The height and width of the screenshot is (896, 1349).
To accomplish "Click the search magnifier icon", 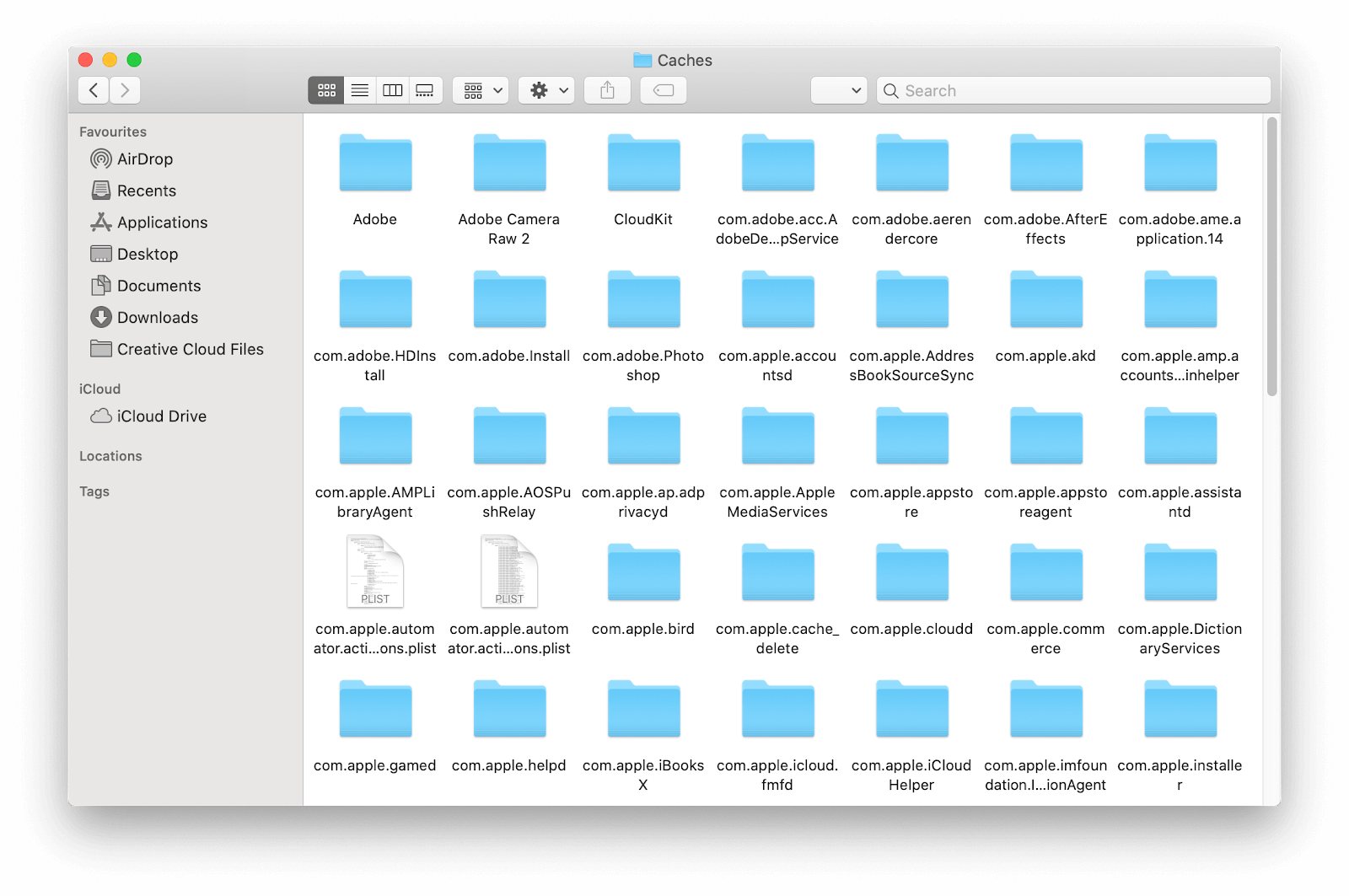I will coord(890,90).
